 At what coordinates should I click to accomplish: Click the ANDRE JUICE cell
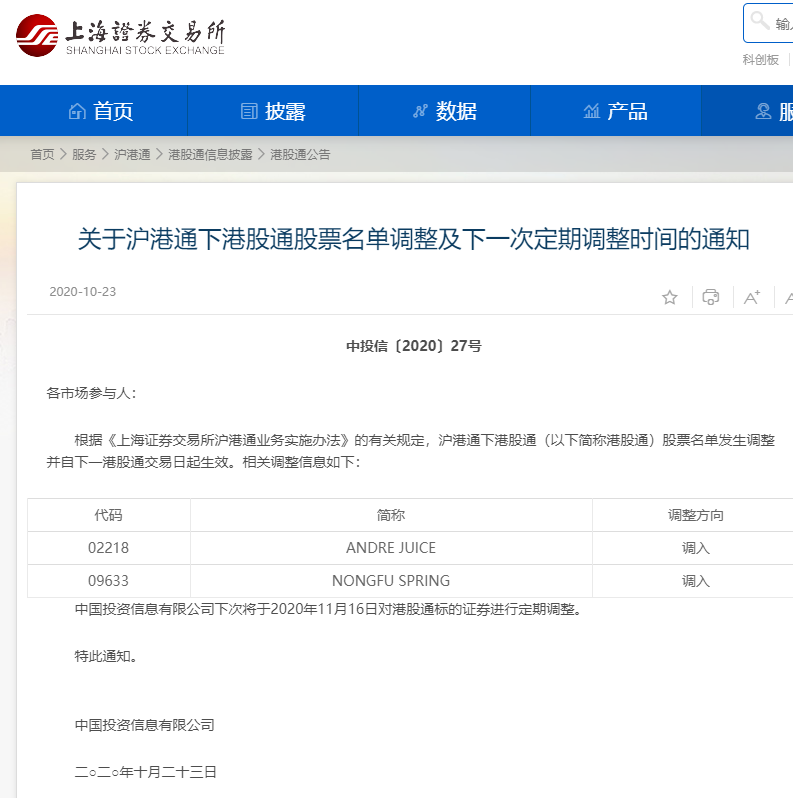pyautogui.click(x=391, y=548)
